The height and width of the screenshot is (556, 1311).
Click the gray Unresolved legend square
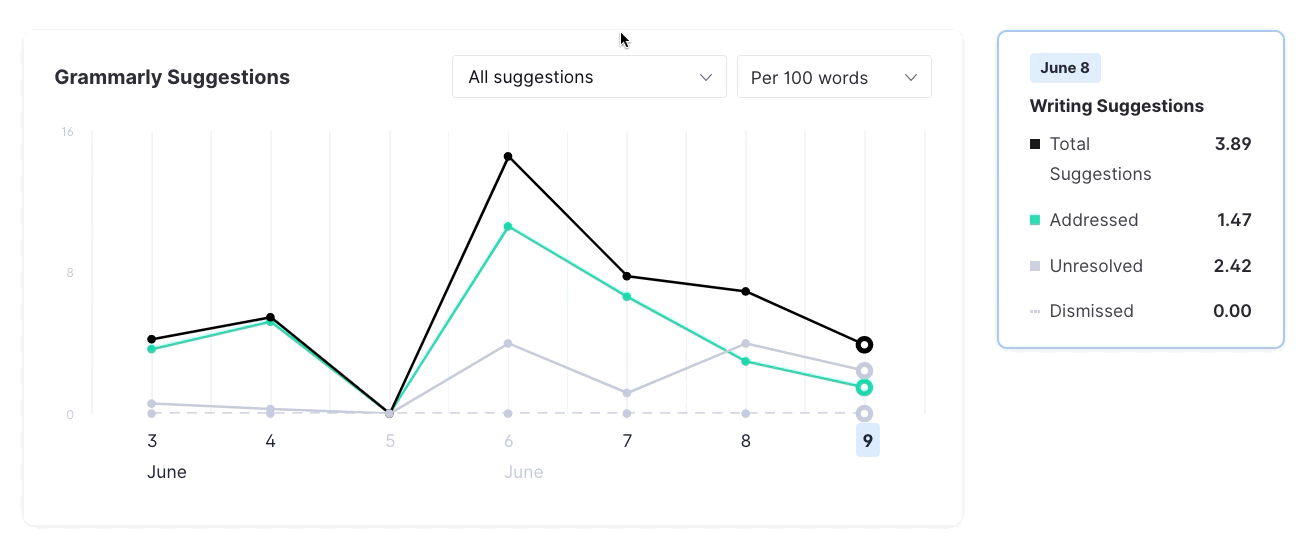click(x=1035, y=266)
